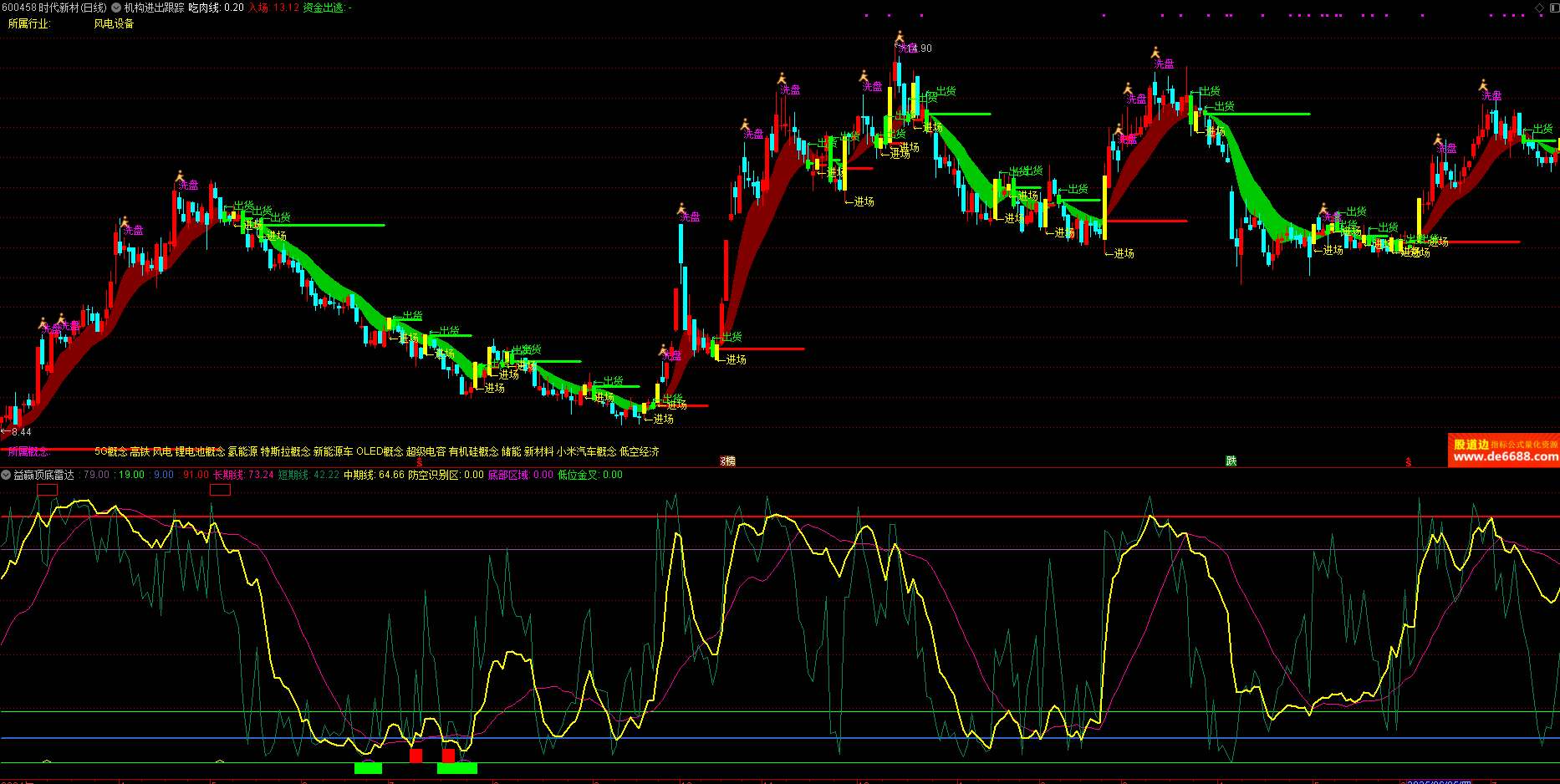Click the red S marker under 超级电容
Viewport: 1560px width, 784px height.
pyautogui.click(x=420, y=462)
